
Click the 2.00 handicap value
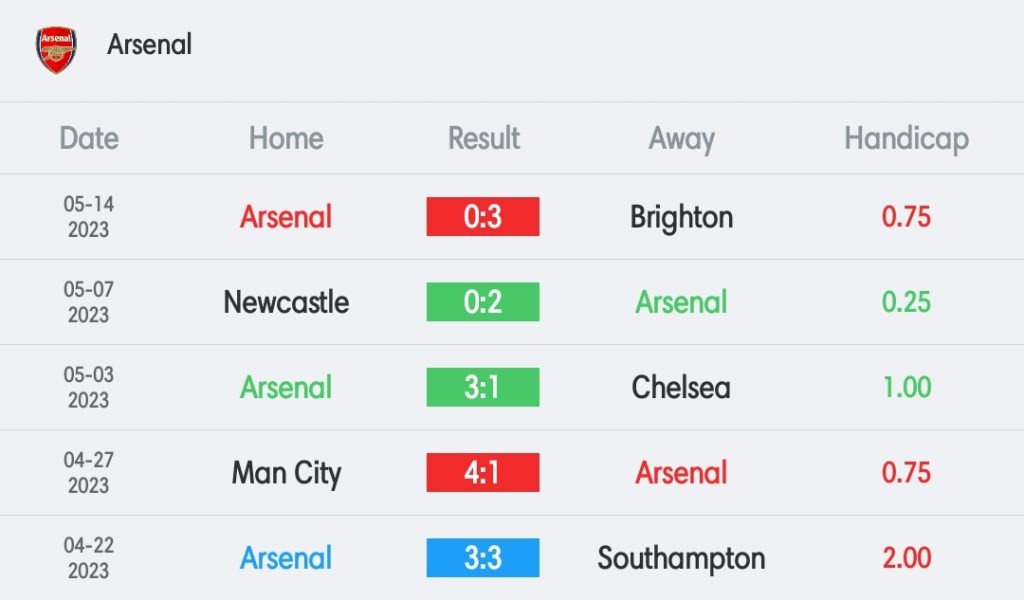pos(906,558)
